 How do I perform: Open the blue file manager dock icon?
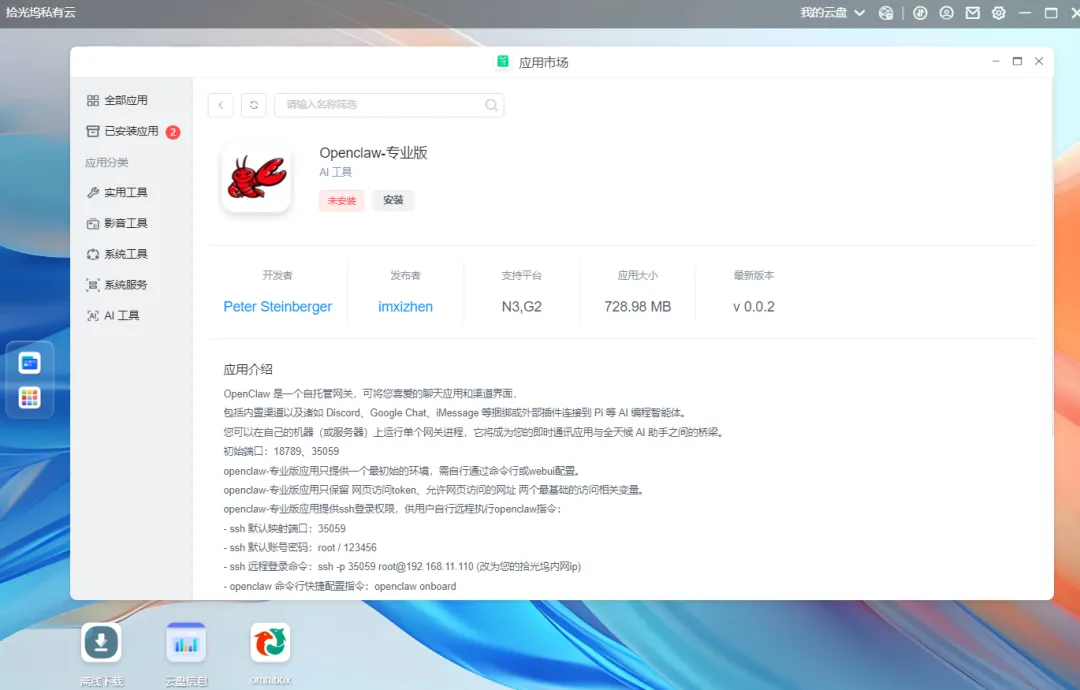pos(30,363)
